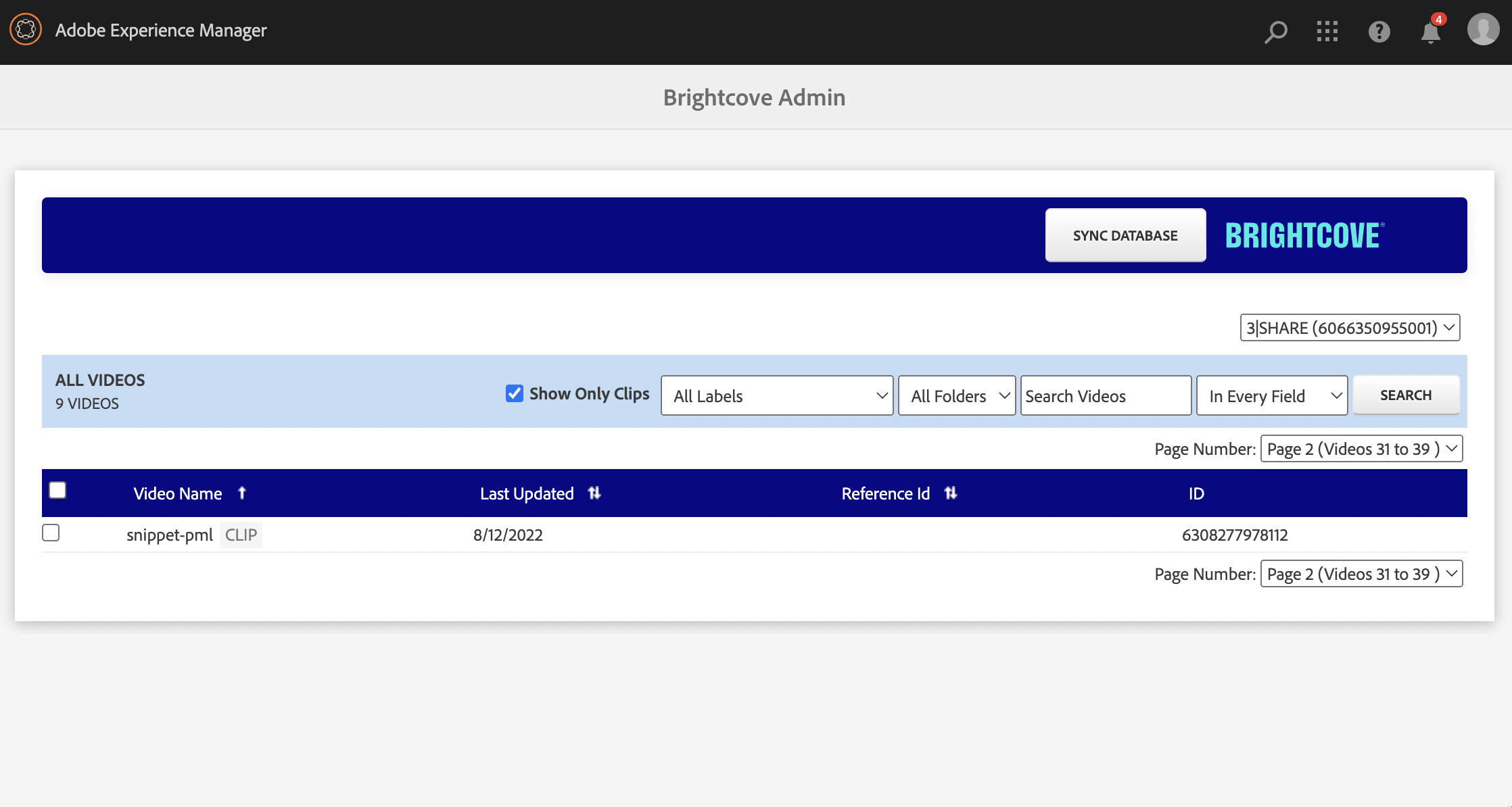Click the SEARCH button
This screenshot has width=1512, height=807.
coord(1406,395)
